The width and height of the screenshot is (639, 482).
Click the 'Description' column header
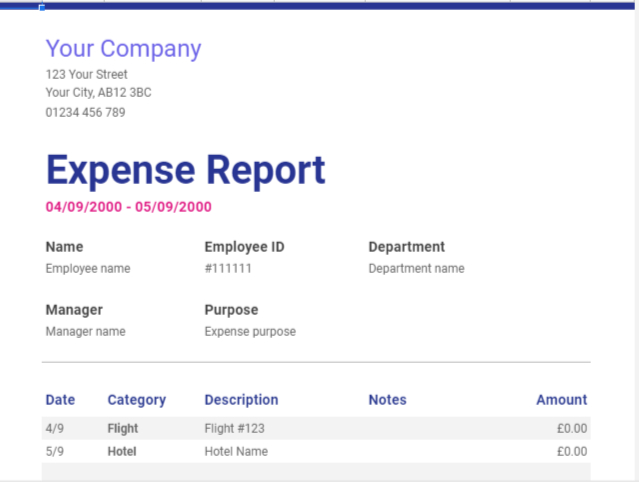[x=241, y=400]
